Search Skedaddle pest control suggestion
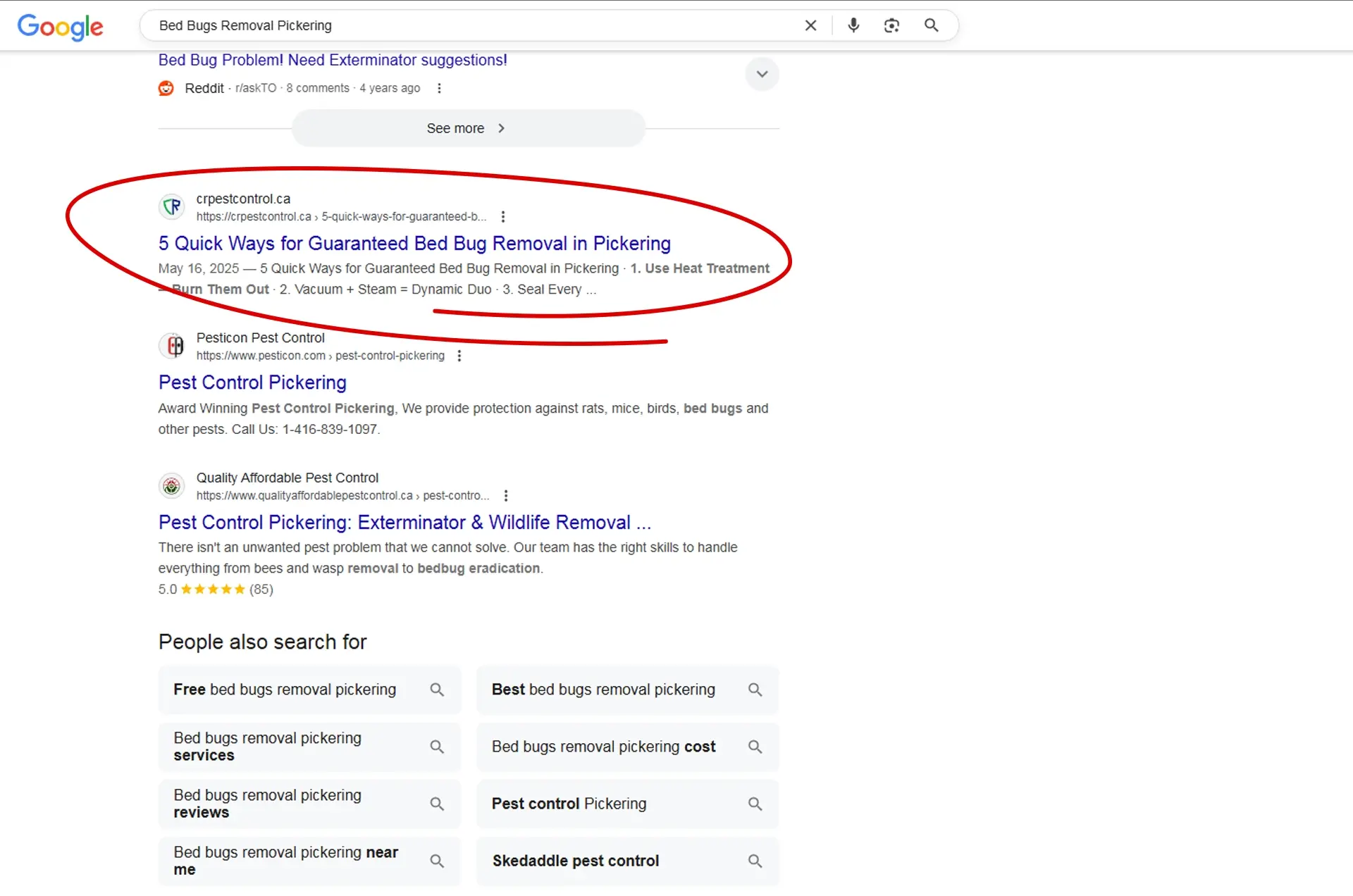This screenshot has height=896, width=1353. tap(627, 861)
